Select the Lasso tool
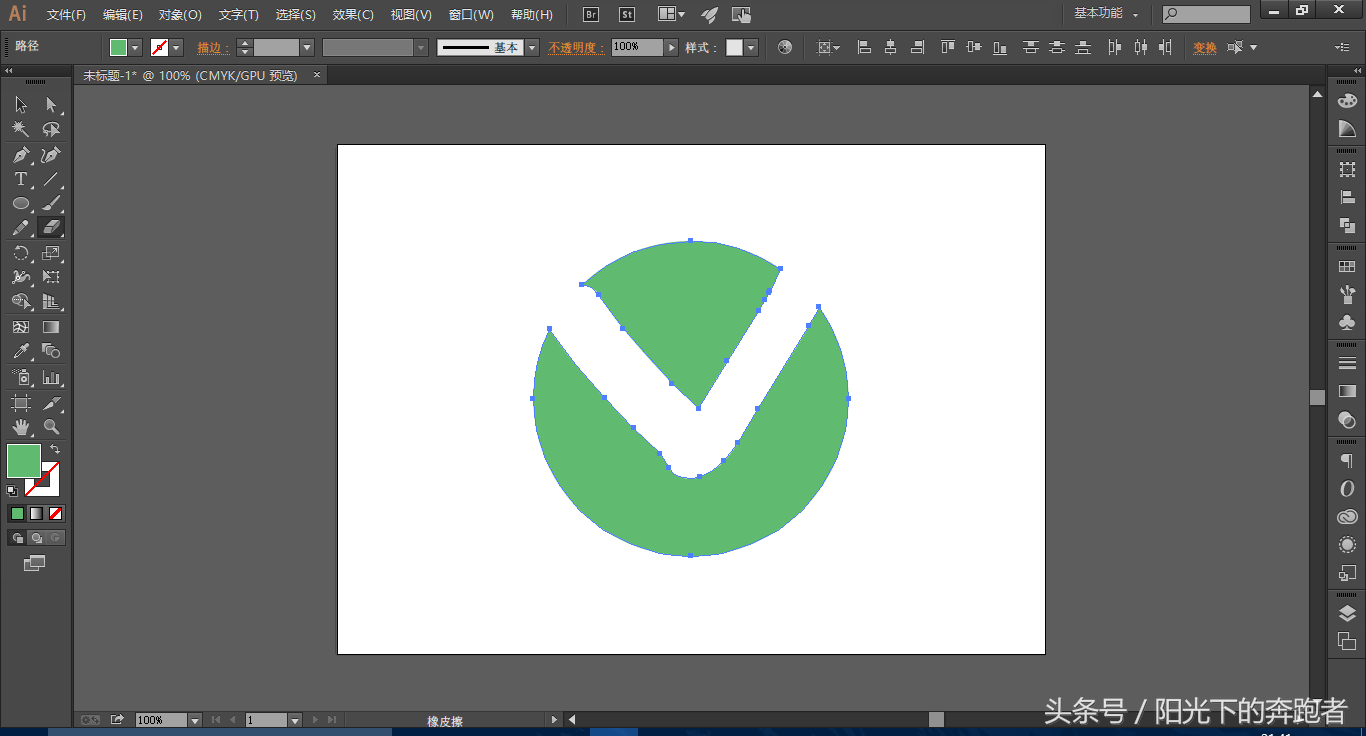Screen dimensions: 1366x736 pyautogui.click(x=51, y=129)
